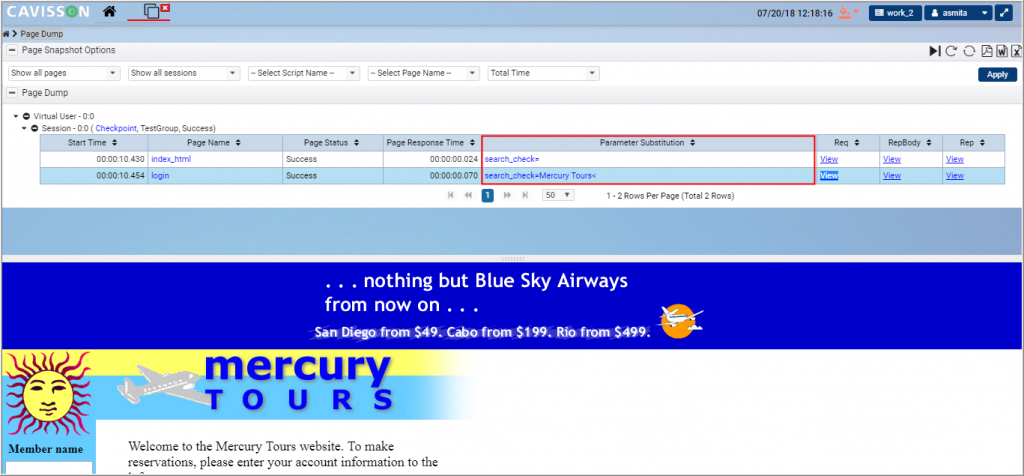This screenshot has width=1024, height=476.
Task: Open the 50 rows-per-page dropdown
Action: pos(558,195)
